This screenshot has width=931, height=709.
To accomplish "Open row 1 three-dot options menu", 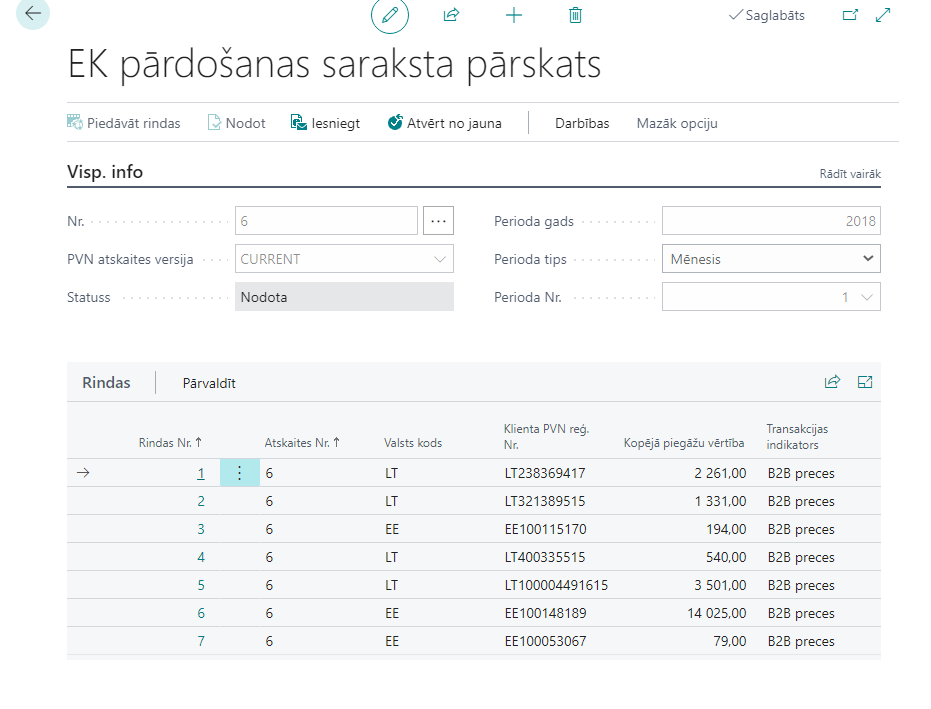I will 239,473.
